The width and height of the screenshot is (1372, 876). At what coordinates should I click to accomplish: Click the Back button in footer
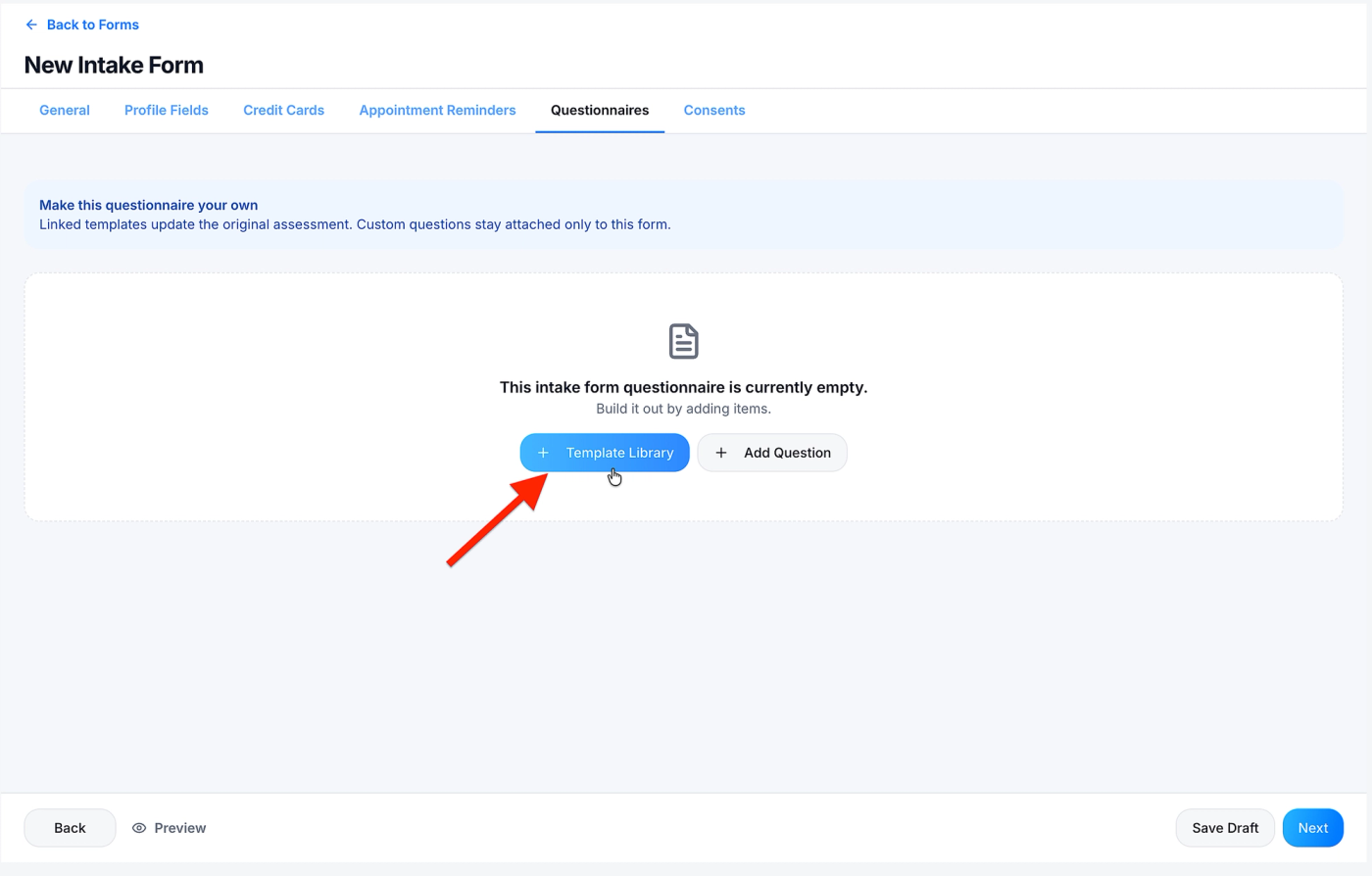coord(70,828)
